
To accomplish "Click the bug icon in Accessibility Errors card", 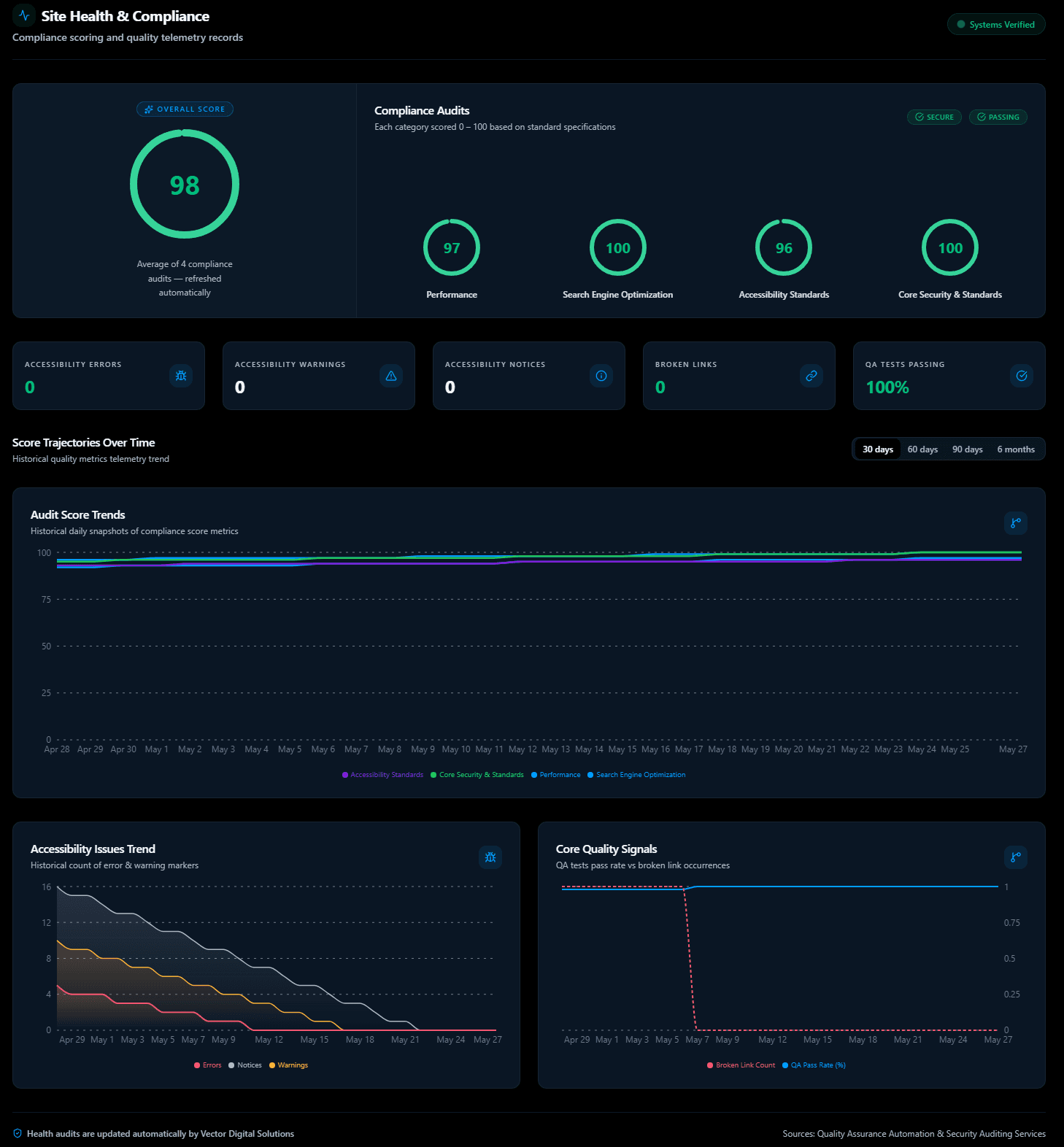I will (x=181, y=376).
